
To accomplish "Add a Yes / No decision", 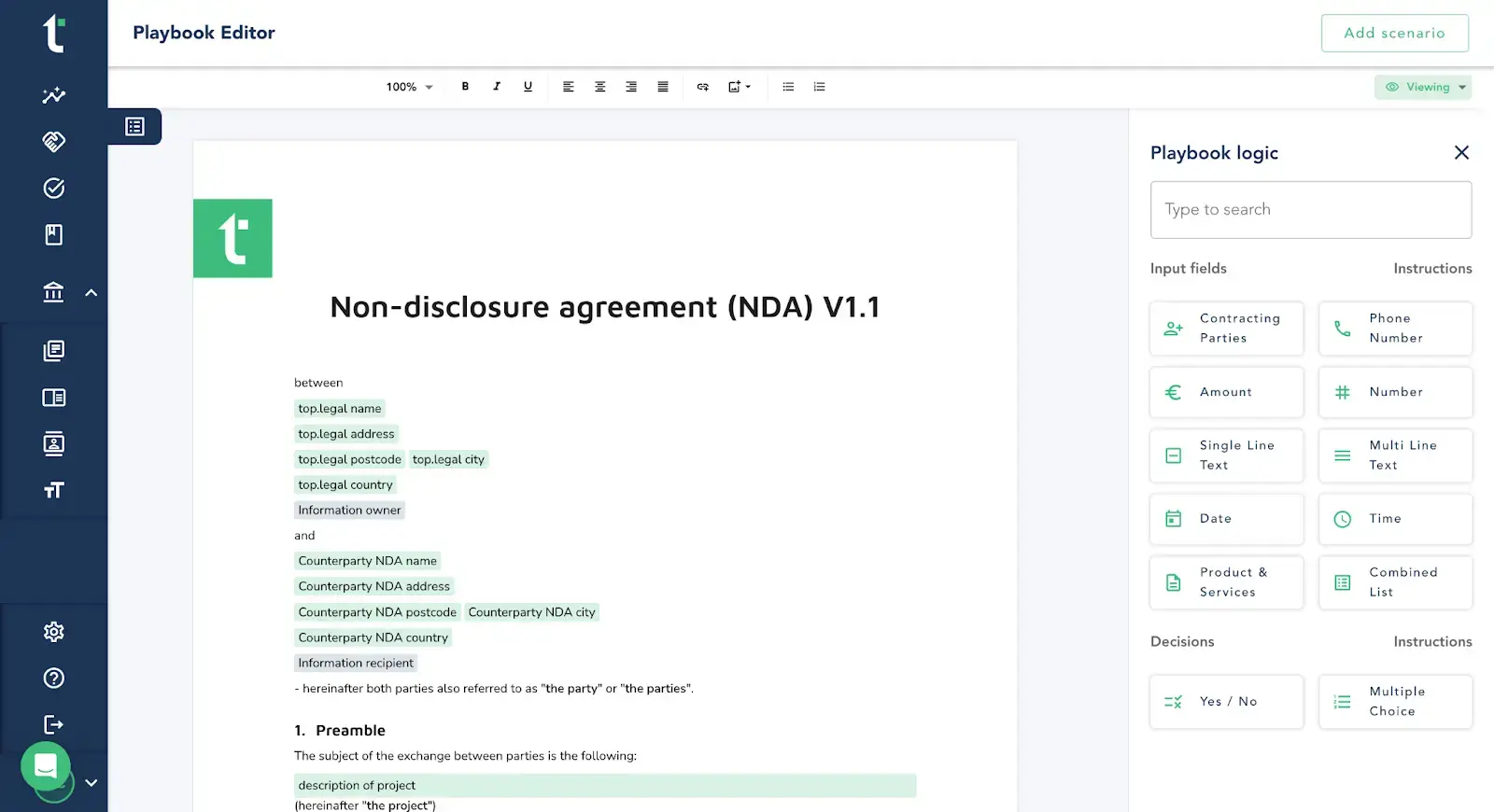I will pyautogui.click(x=1227, y=702).
